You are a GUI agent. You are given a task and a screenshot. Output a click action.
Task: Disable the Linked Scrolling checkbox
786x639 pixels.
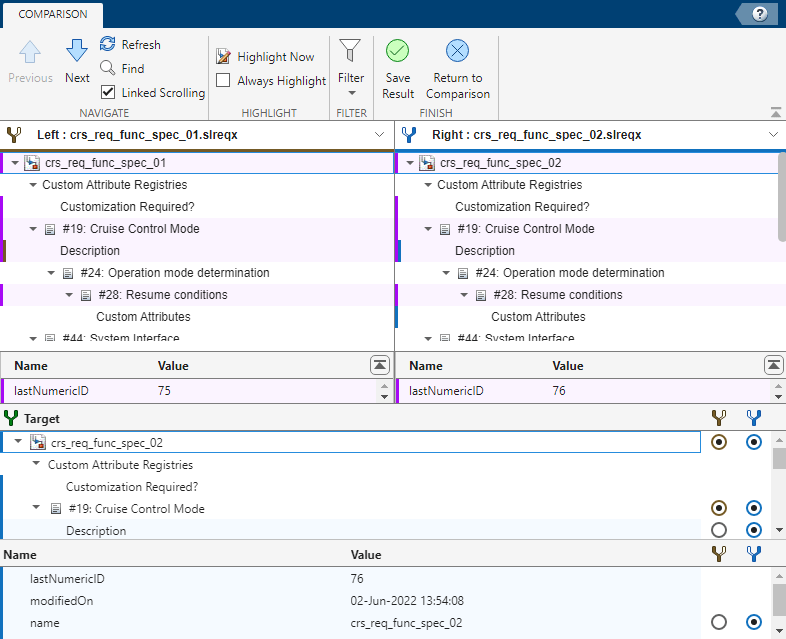point(108,92)
